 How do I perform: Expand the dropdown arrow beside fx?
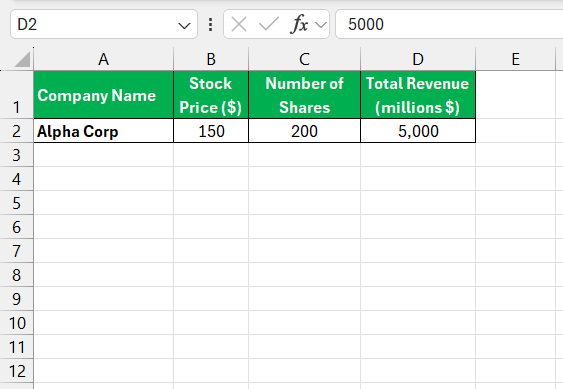coord(321,25)
